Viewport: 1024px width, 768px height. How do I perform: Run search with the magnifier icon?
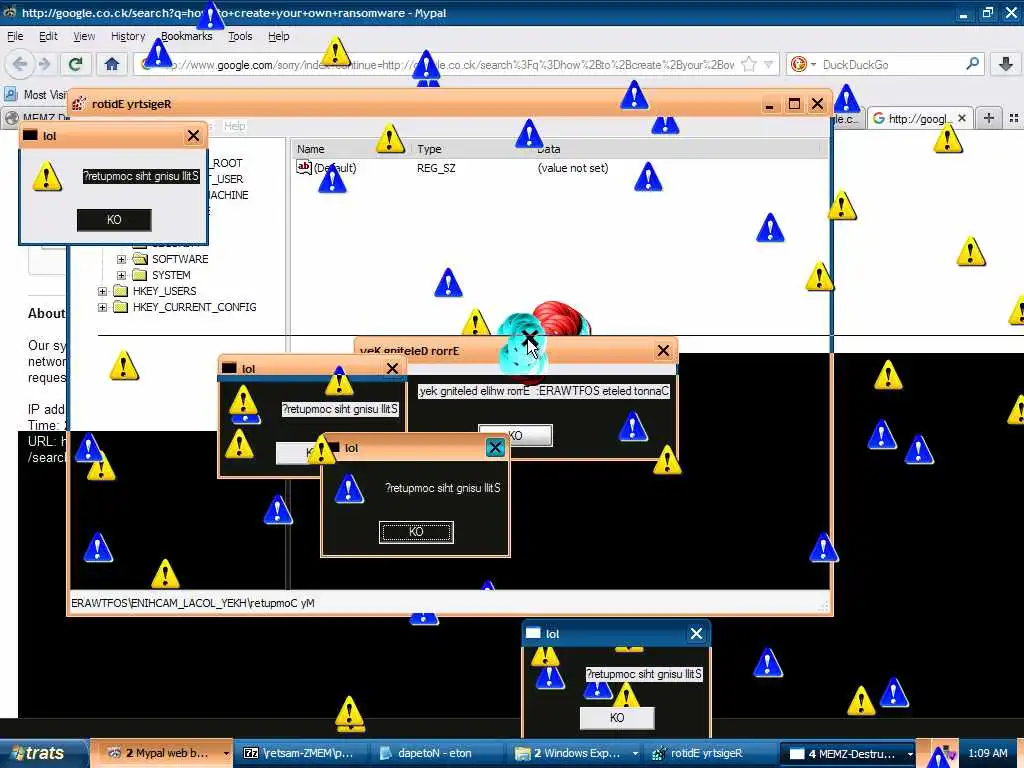[x=972, y=64]
